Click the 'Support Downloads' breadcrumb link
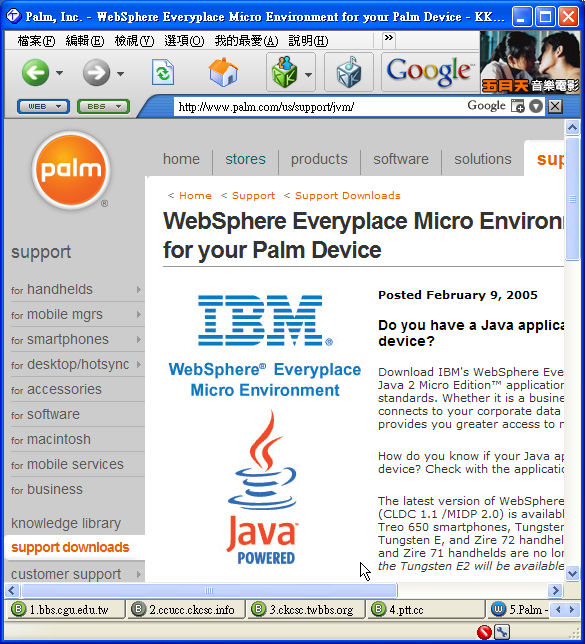Image resolution: width=585 pixels, height=644 pixels. tap(348, 196)
